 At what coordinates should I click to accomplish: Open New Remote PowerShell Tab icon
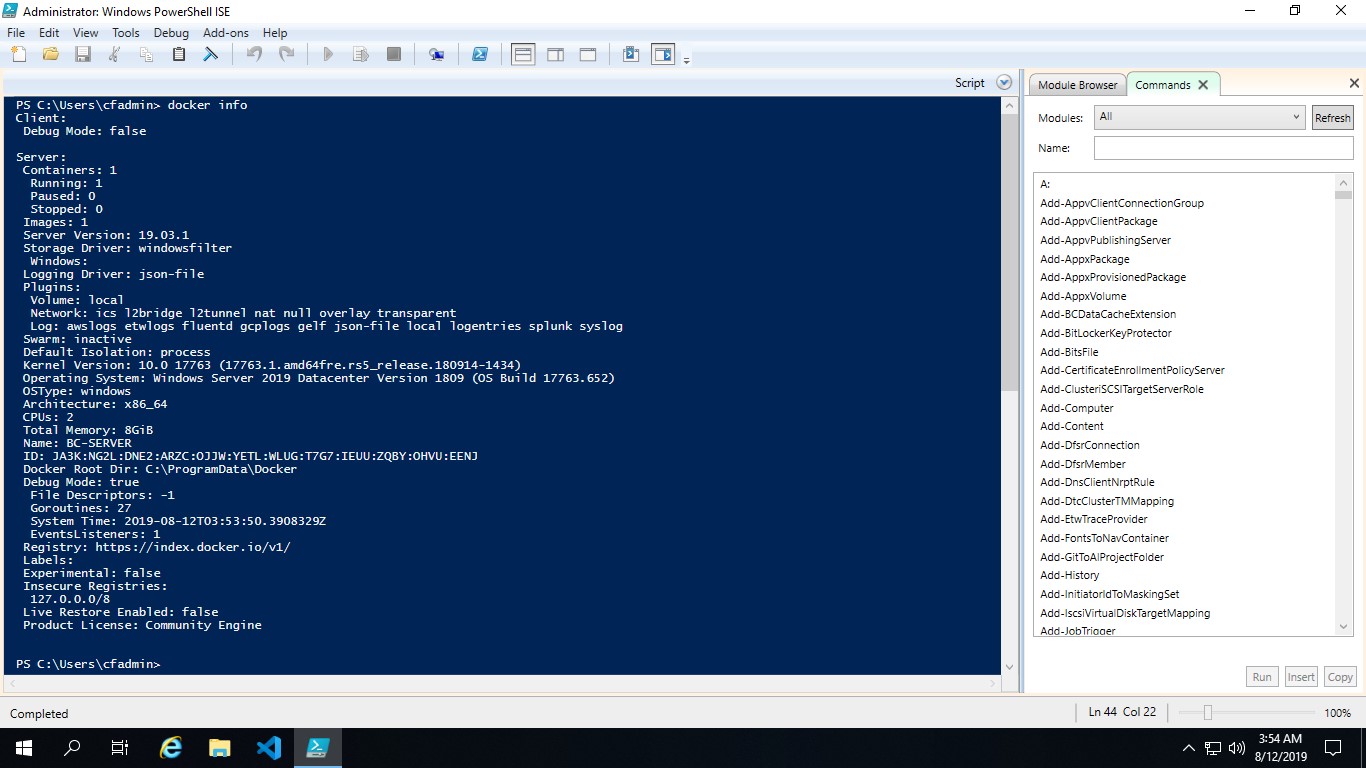[437, 55]
